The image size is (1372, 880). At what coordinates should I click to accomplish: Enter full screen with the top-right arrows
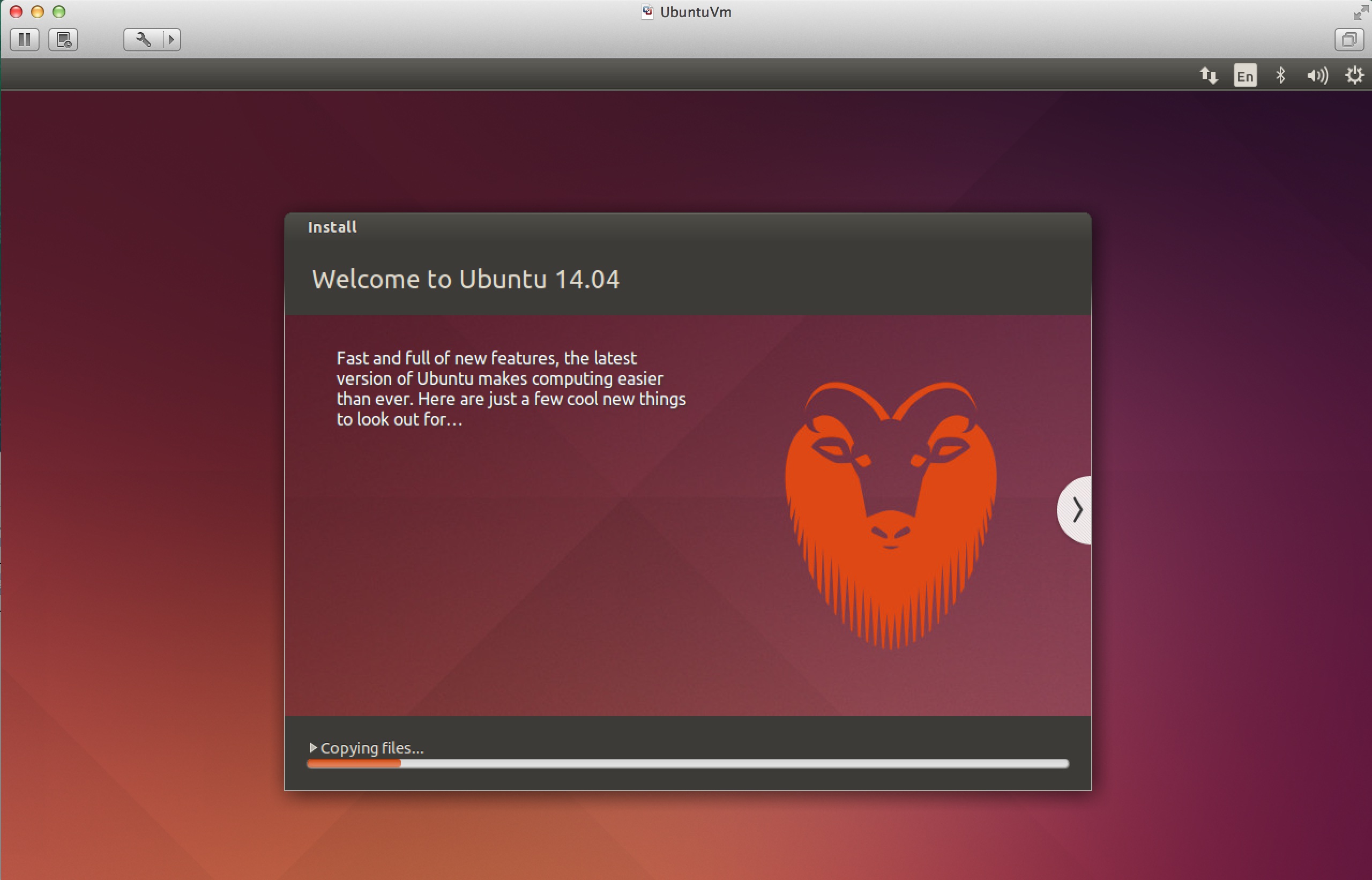[x=1360, y=12]
